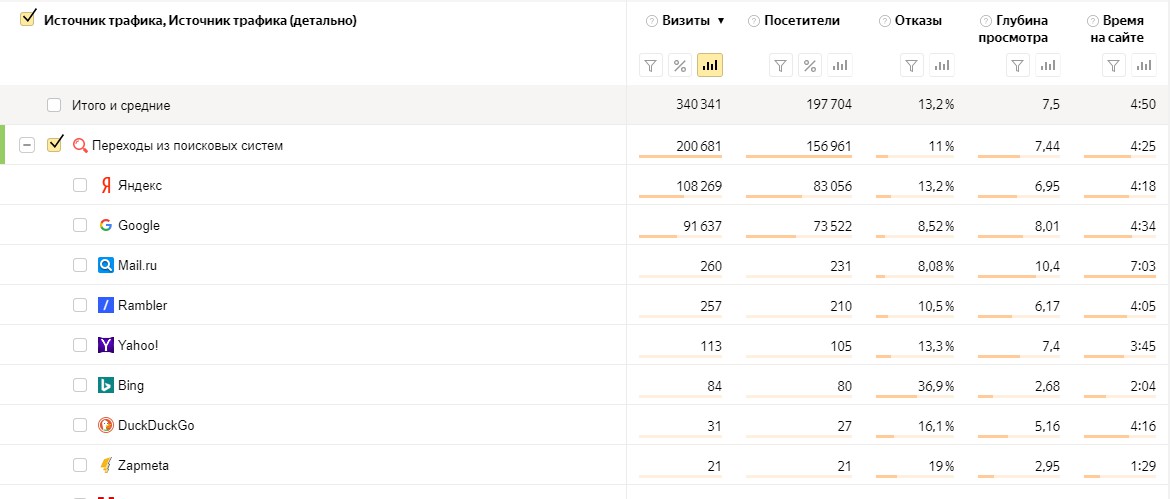Viewport: 1170px width, 499px height.
Task: Collapse the Переходы из поисковых систем group
Action: point(28,145)
